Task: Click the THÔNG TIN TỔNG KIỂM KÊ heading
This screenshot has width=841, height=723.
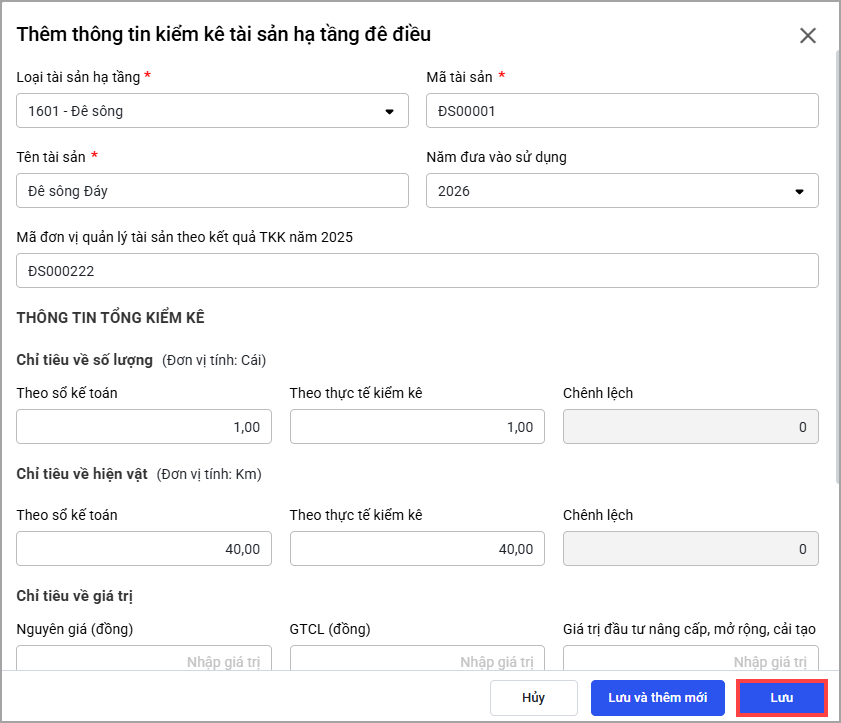Action: coord(110,318)
